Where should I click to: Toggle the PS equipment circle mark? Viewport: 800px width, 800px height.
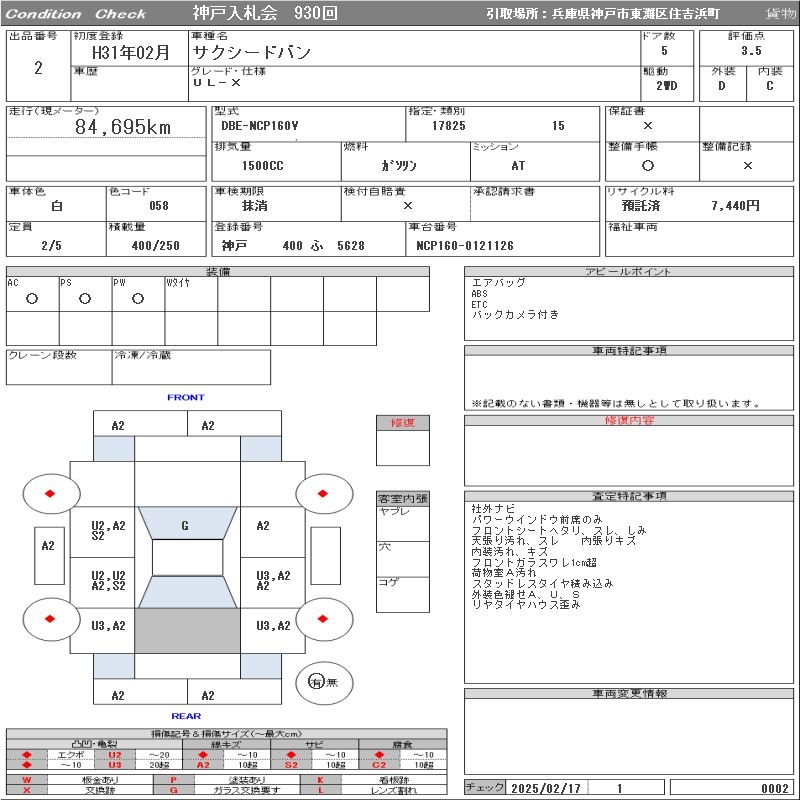pyautogui.click(x=85, y=298)
